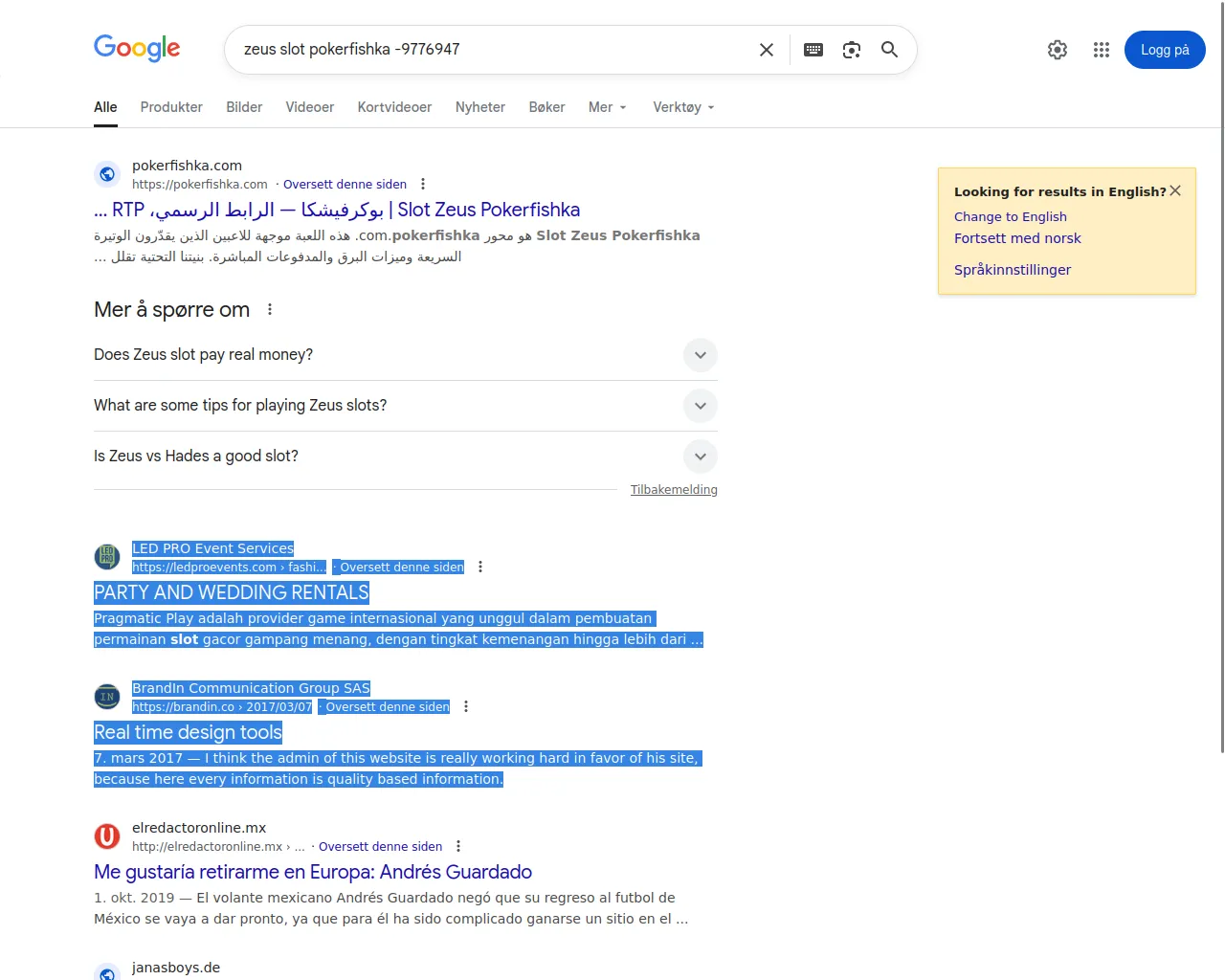Dismiss the English results suggestion box

(x=1175, y=190)
